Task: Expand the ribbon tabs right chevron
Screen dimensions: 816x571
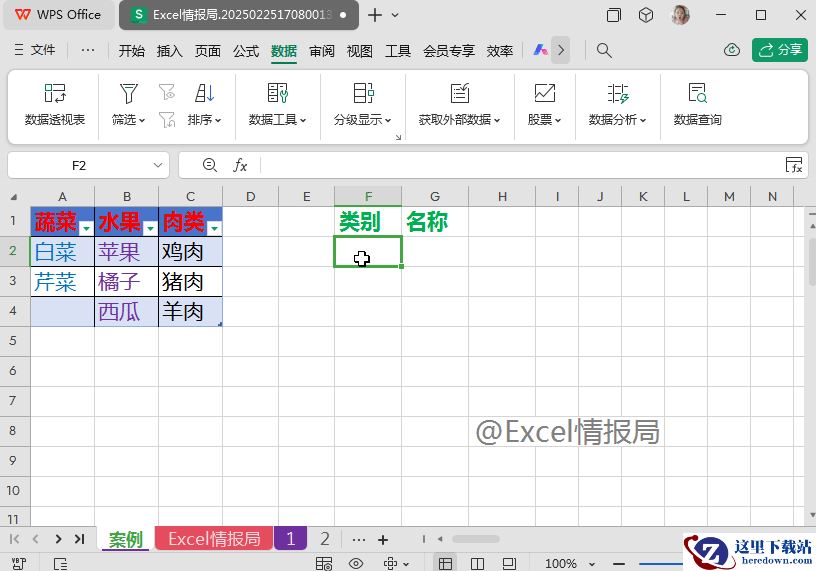Action: click(x=560, y=50)
